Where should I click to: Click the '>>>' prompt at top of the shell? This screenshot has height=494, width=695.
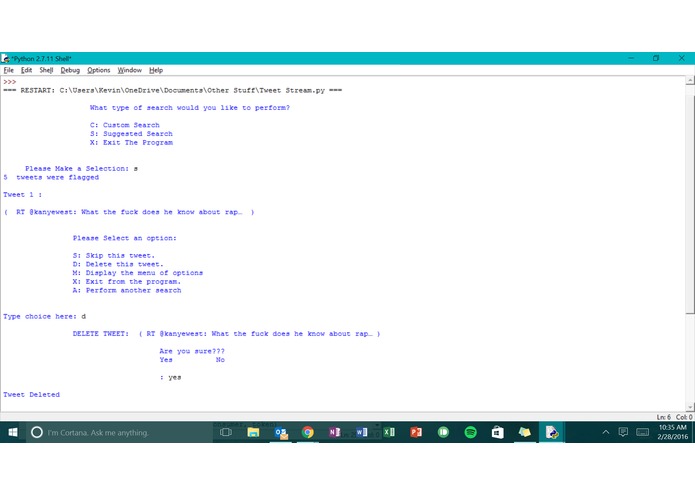[x=10, y=82]
